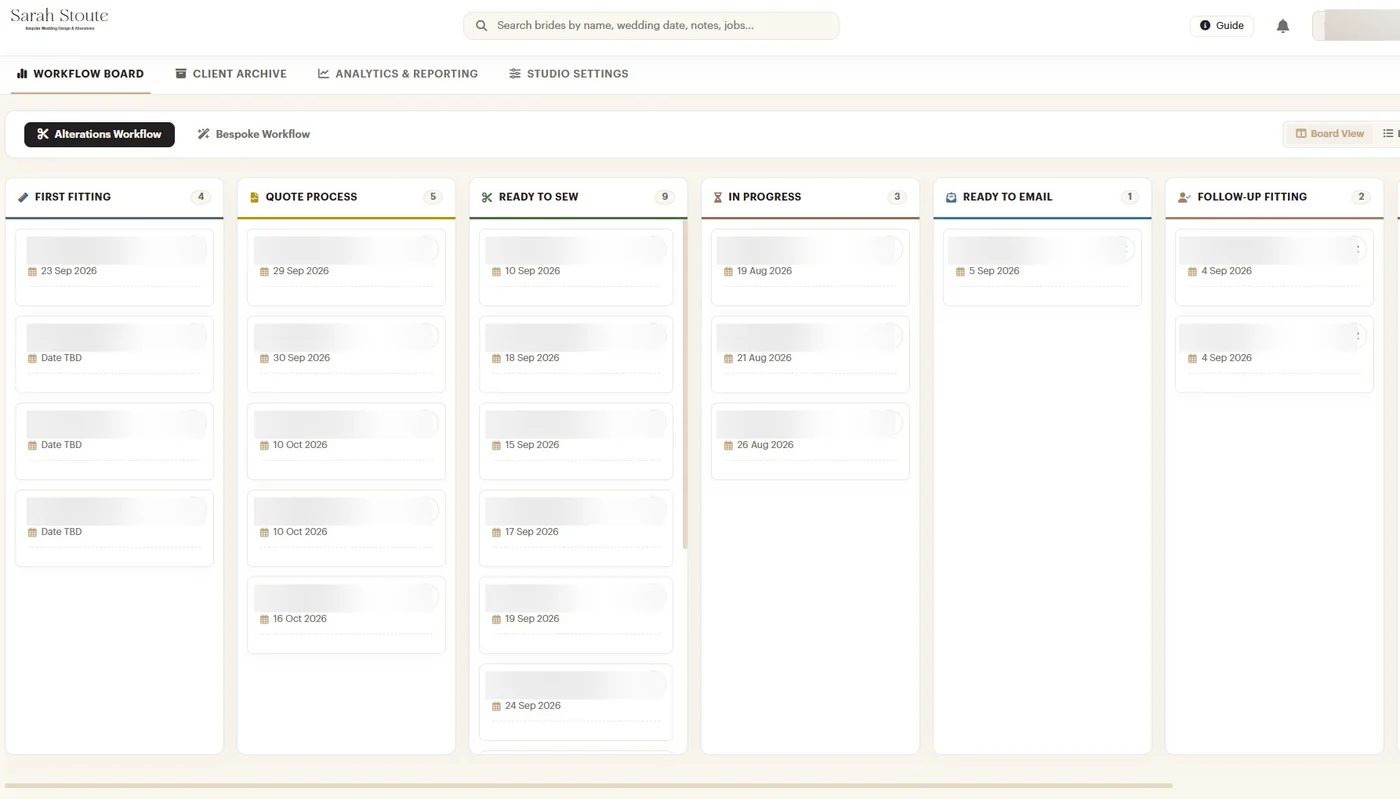Click the Follow-Up Fitting column title
The height and width of the screenshot is (799, 1400).
point(1252,197)
